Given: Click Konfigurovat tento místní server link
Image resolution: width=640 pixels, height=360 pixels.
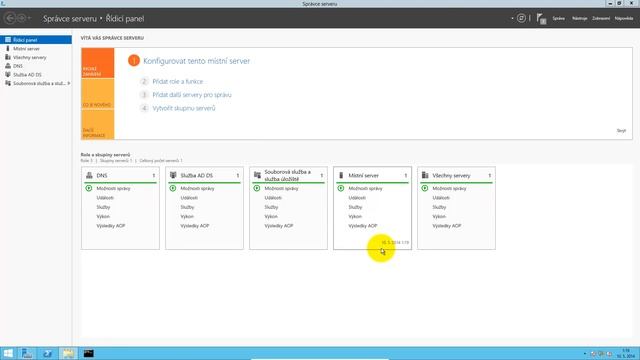Looking at the screenshot, I should [196, 61].
